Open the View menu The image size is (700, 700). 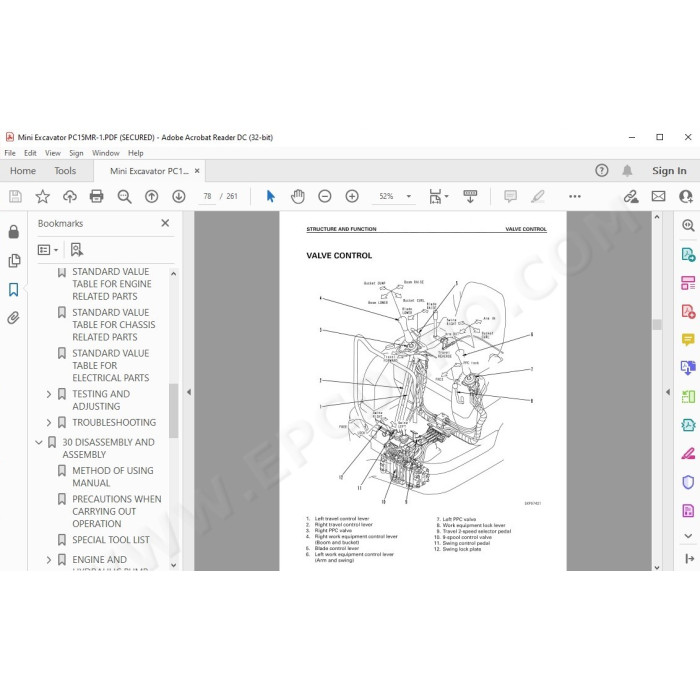(53, 153)
